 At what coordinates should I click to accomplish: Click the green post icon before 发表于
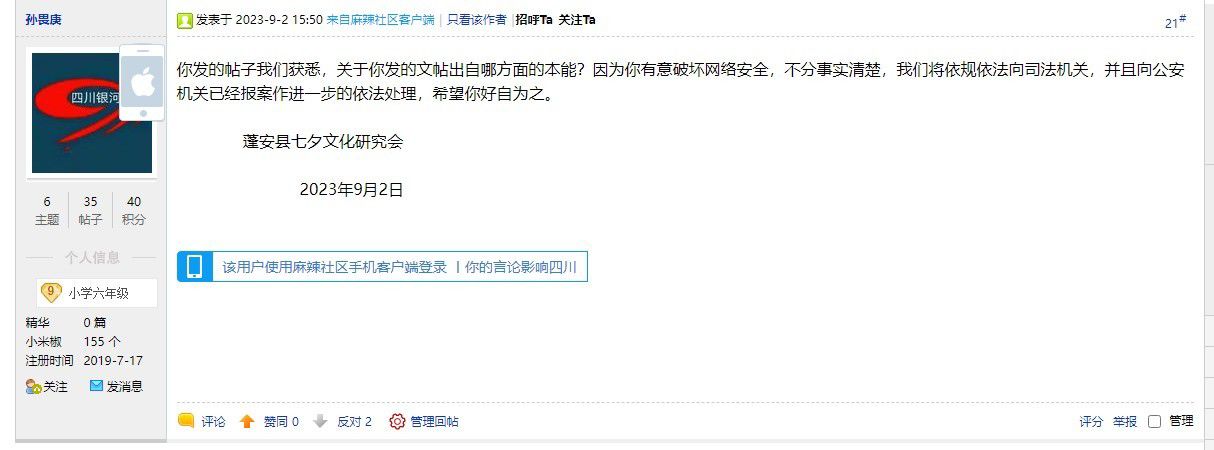tap(185, 20)
